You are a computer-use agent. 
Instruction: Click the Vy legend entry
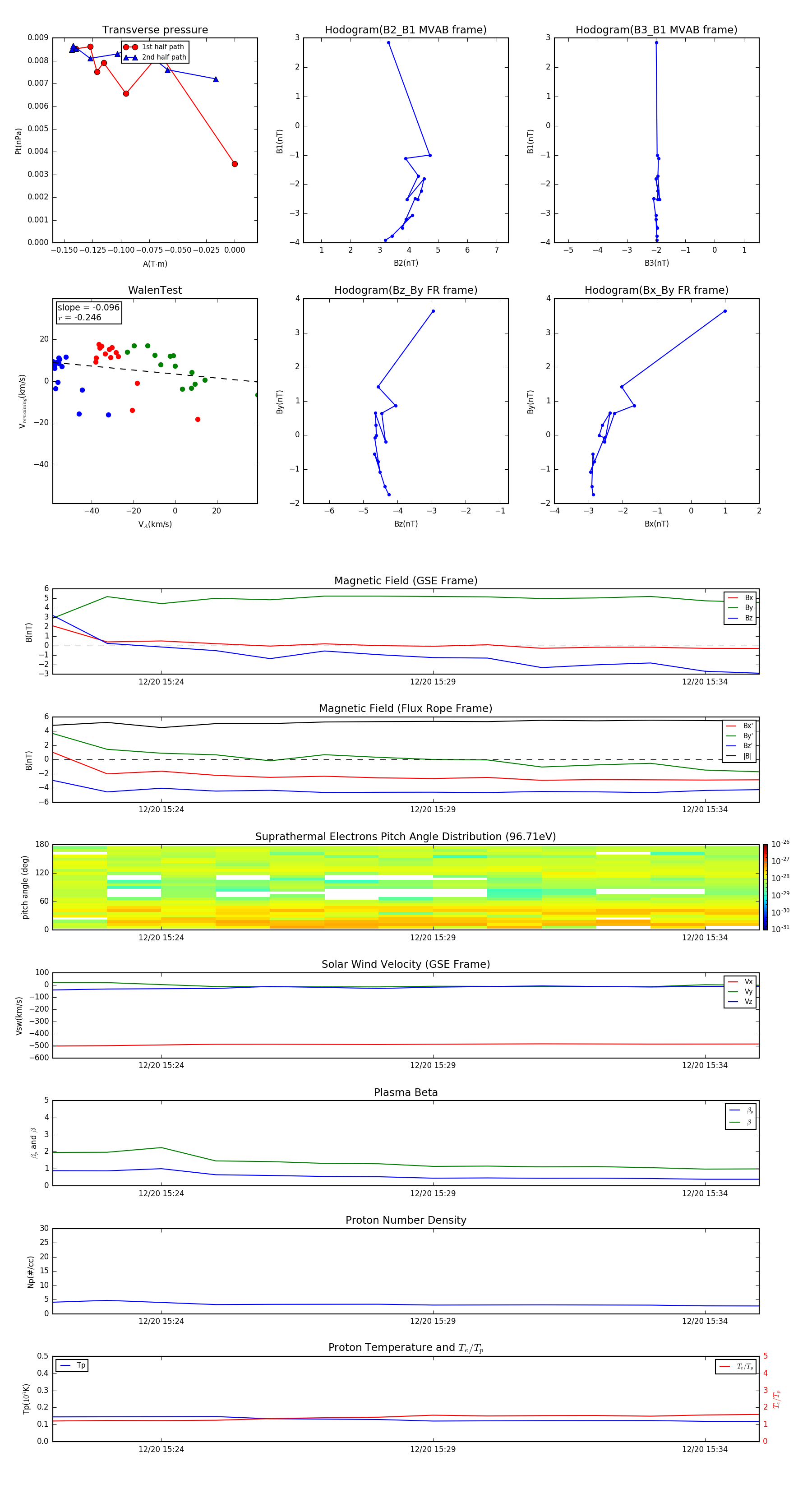[740, 991]
